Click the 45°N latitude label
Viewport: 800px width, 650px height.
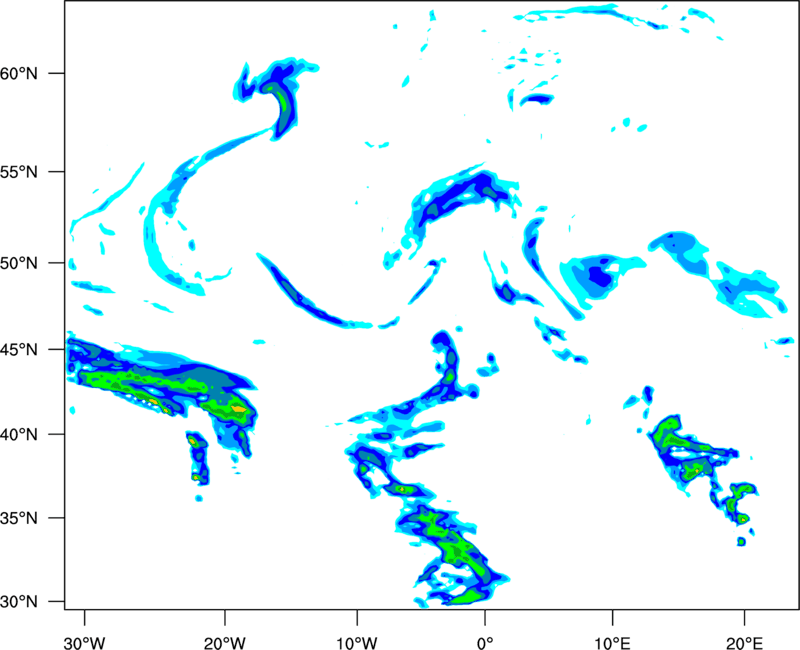pyautogui.click(x=19, y=349)
